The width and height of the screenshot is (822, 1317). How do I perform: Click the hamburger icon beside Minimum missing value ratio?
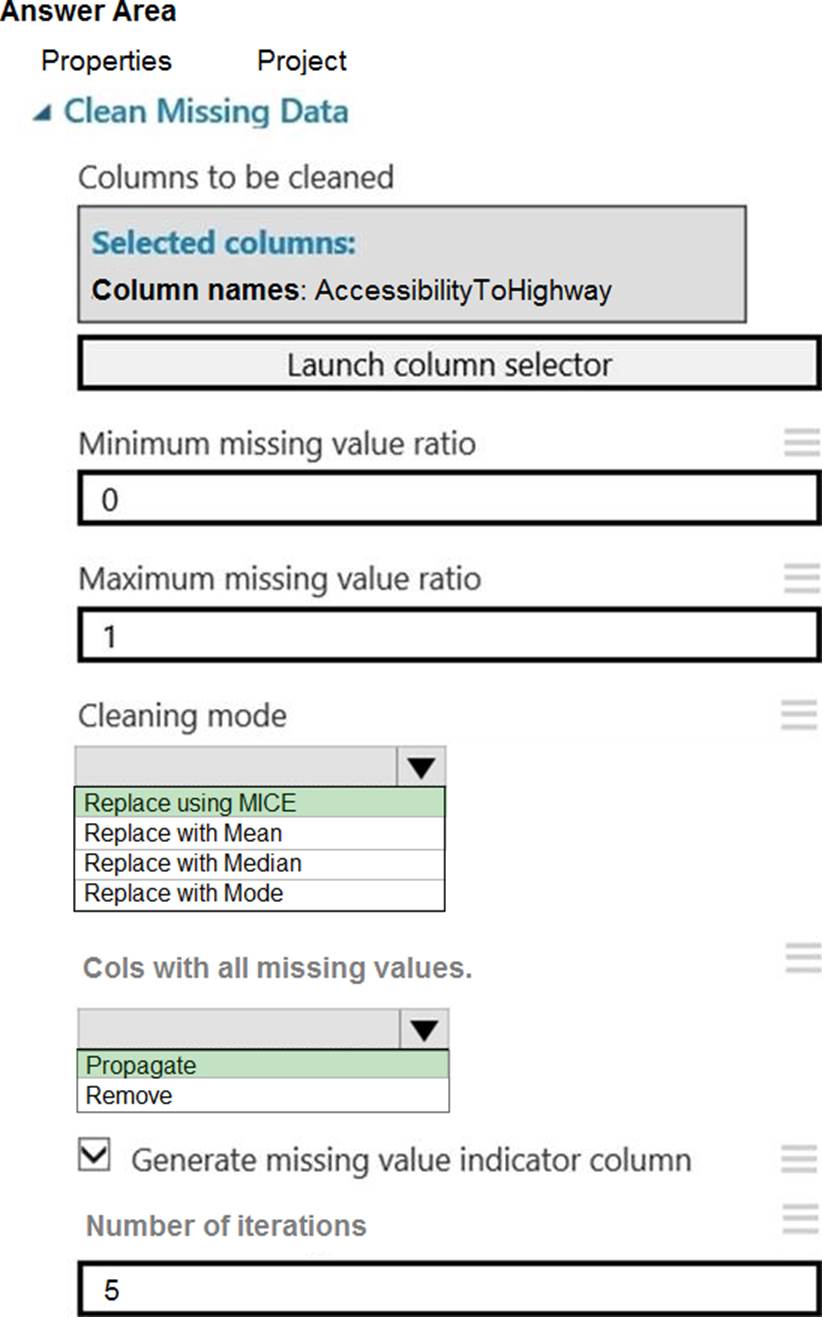pyautogui.click(x=801, y=442)
